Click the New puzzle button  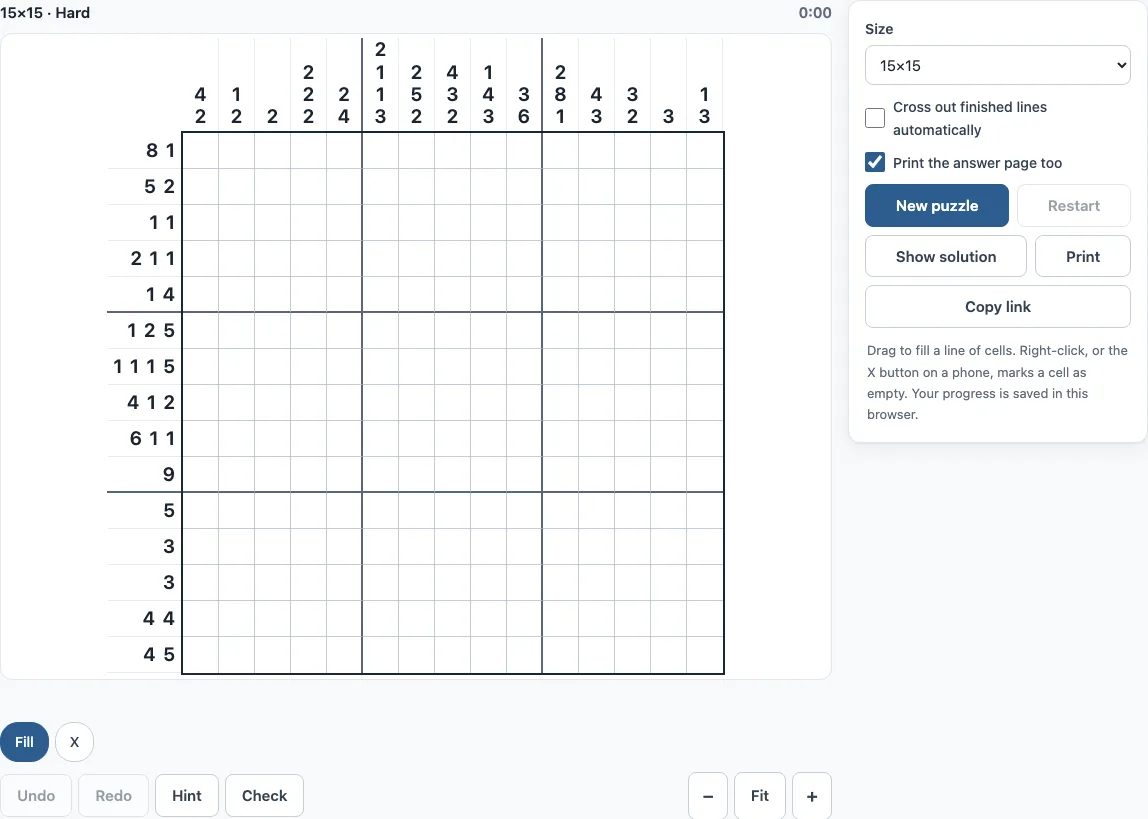click(936, 206)
